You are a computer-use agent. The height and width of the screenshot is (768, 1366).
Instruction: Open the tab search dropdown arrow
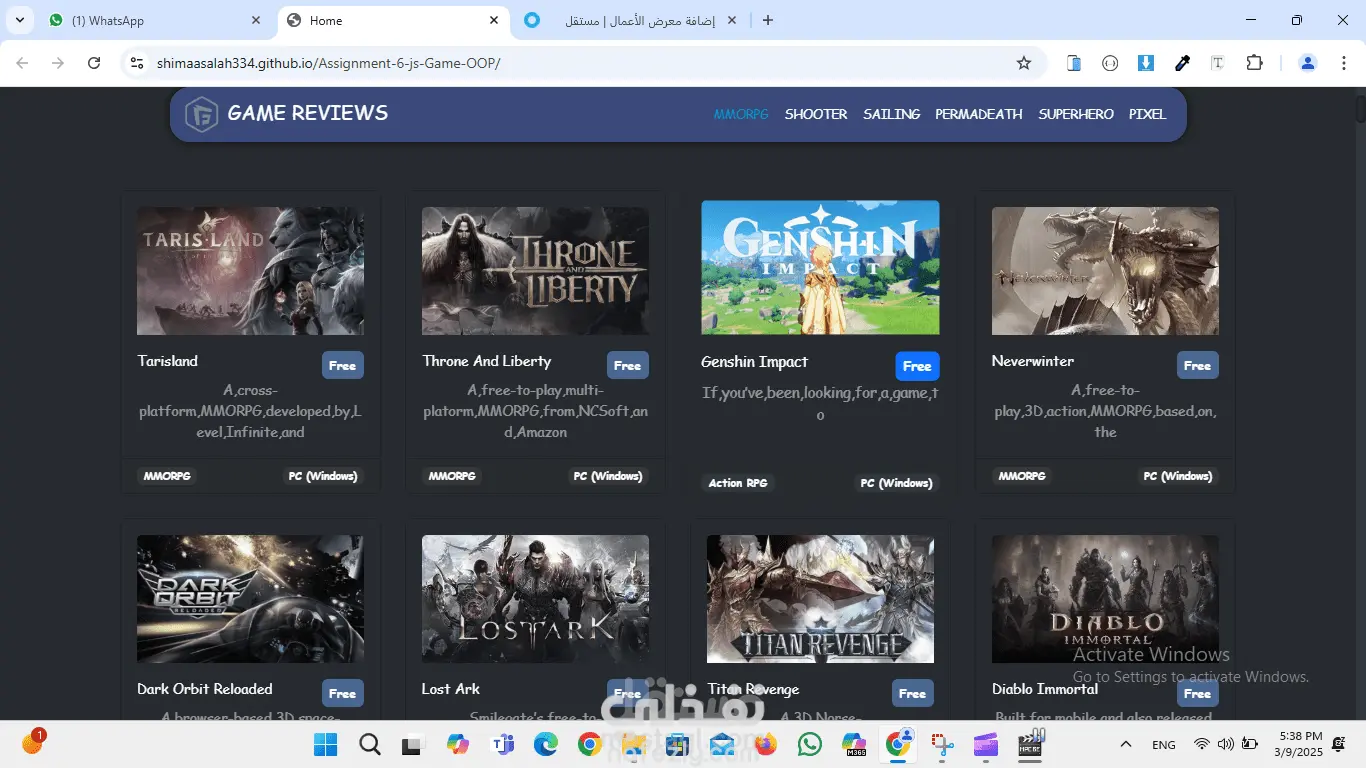pos(19,20)
